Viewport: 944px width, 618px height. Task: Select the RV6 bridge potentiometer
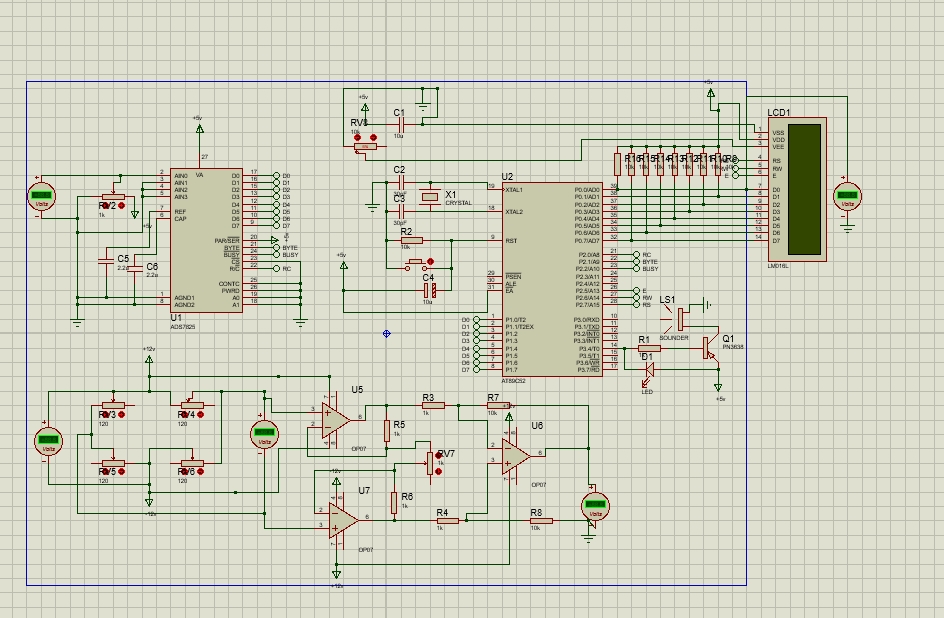[x=191, y=463]
